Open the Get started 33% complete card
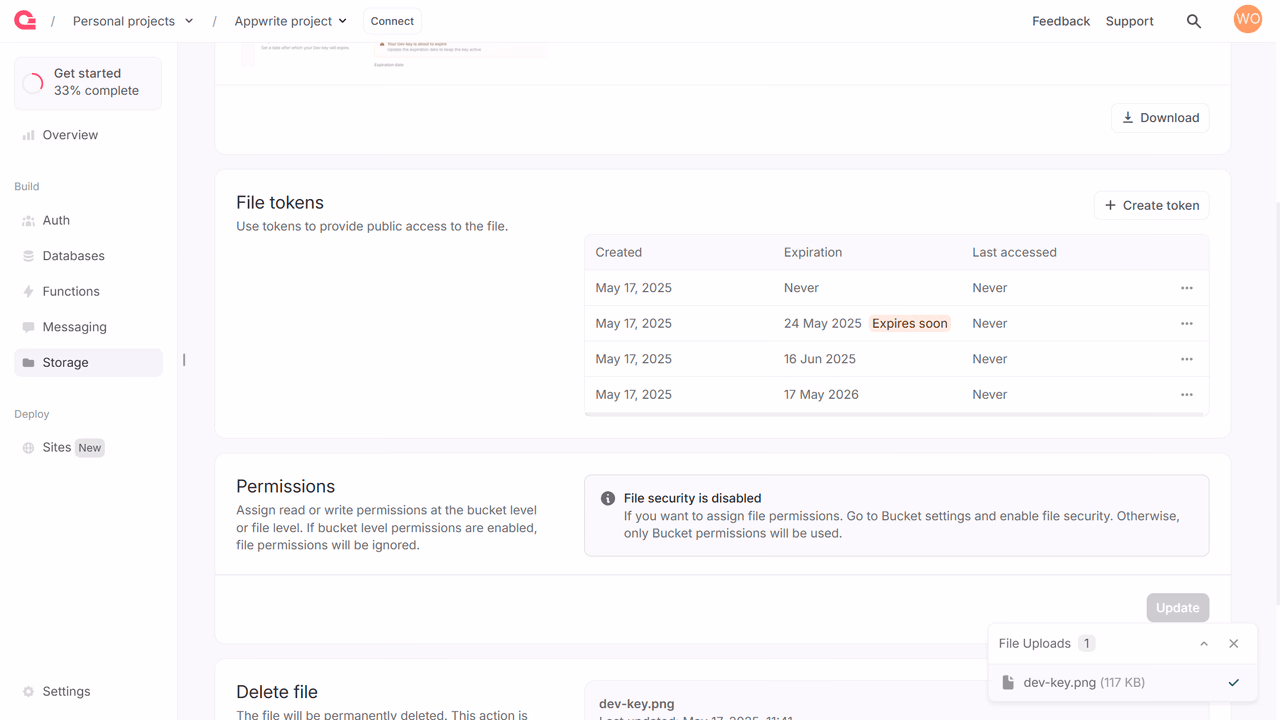The image size is (1280, 720). (88, 82)
